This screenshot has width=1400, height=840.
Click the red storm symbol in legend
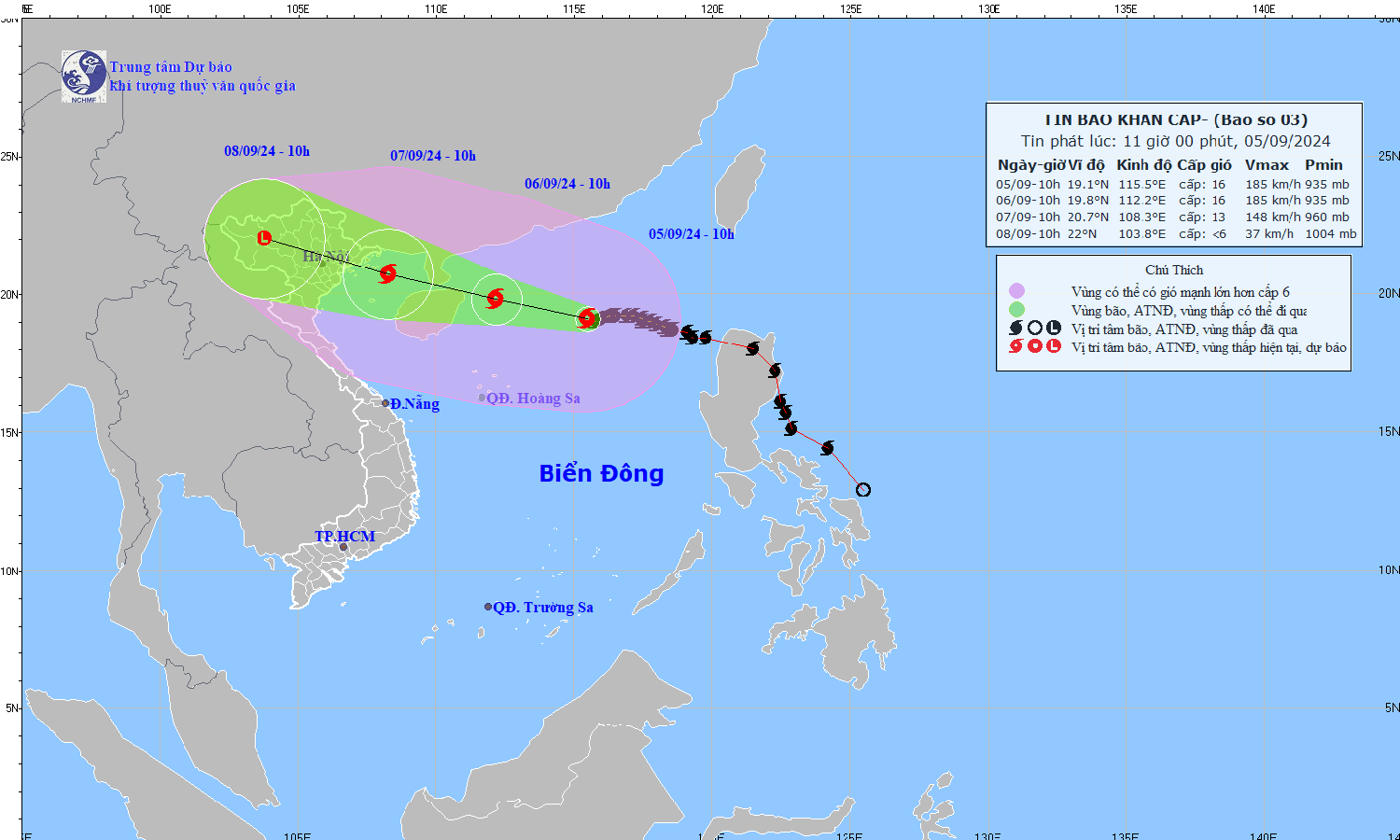click(1016, 347)
